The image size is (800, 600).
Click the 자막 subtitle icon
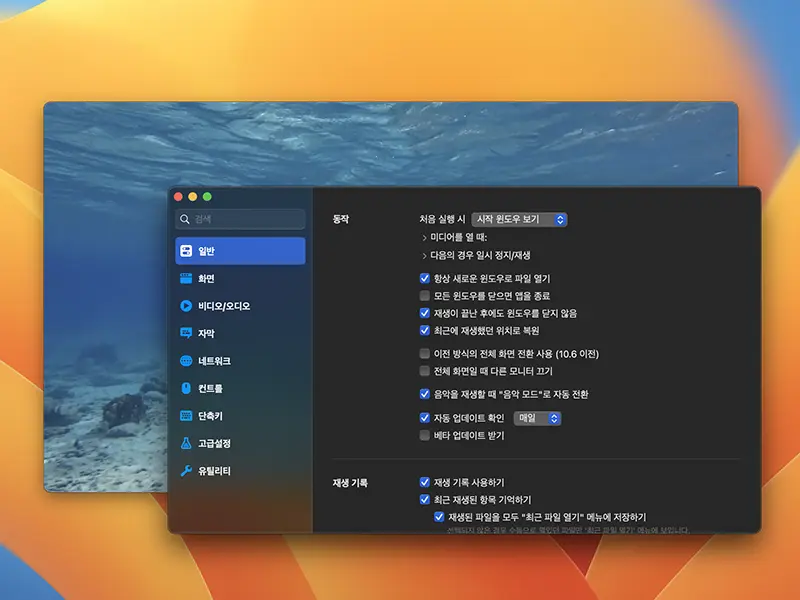click(x=186, y=333)
